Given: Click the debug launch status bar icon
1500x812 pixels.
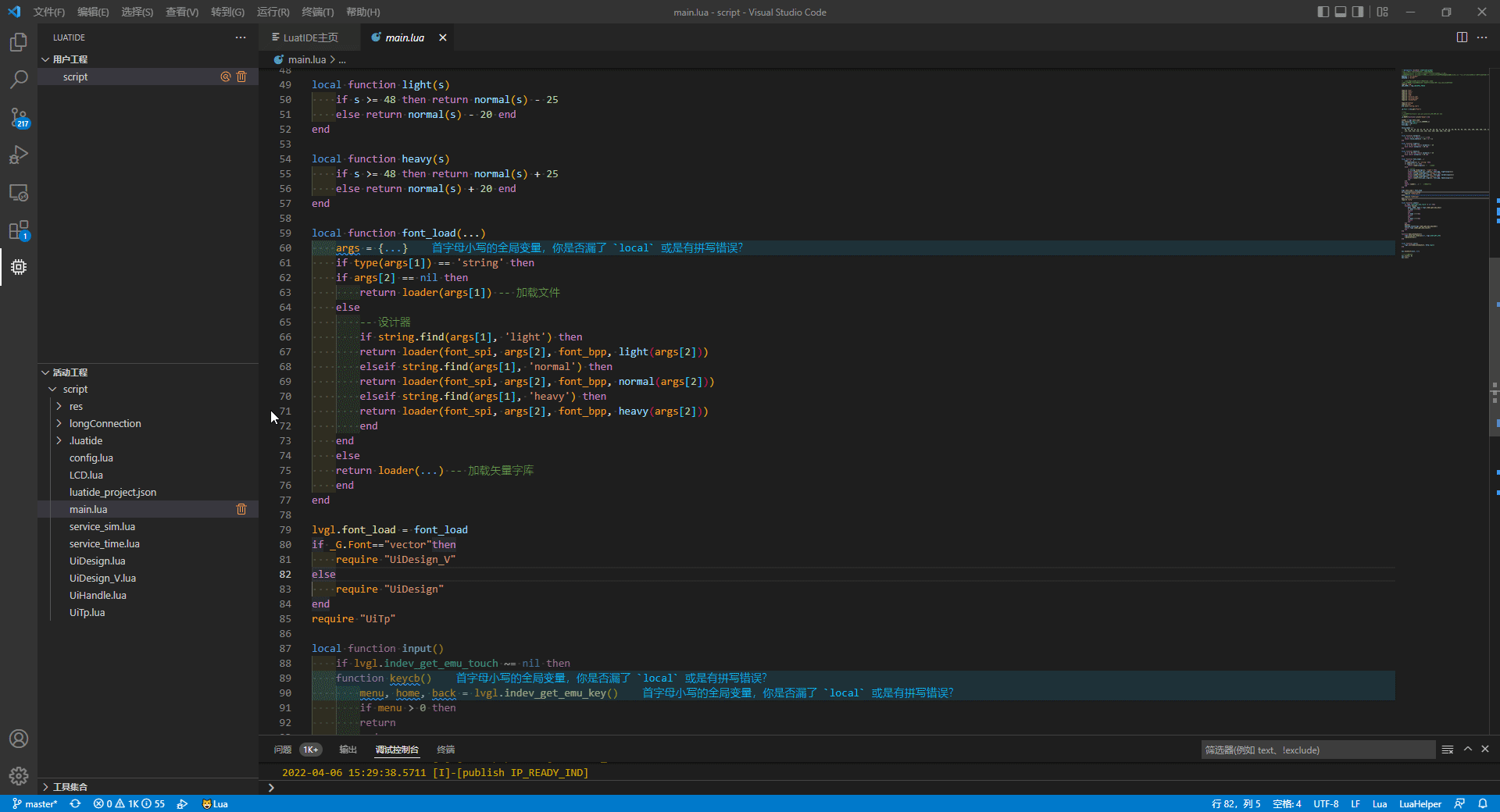Looking at the screenshot, I should click(x=182, y=803).
